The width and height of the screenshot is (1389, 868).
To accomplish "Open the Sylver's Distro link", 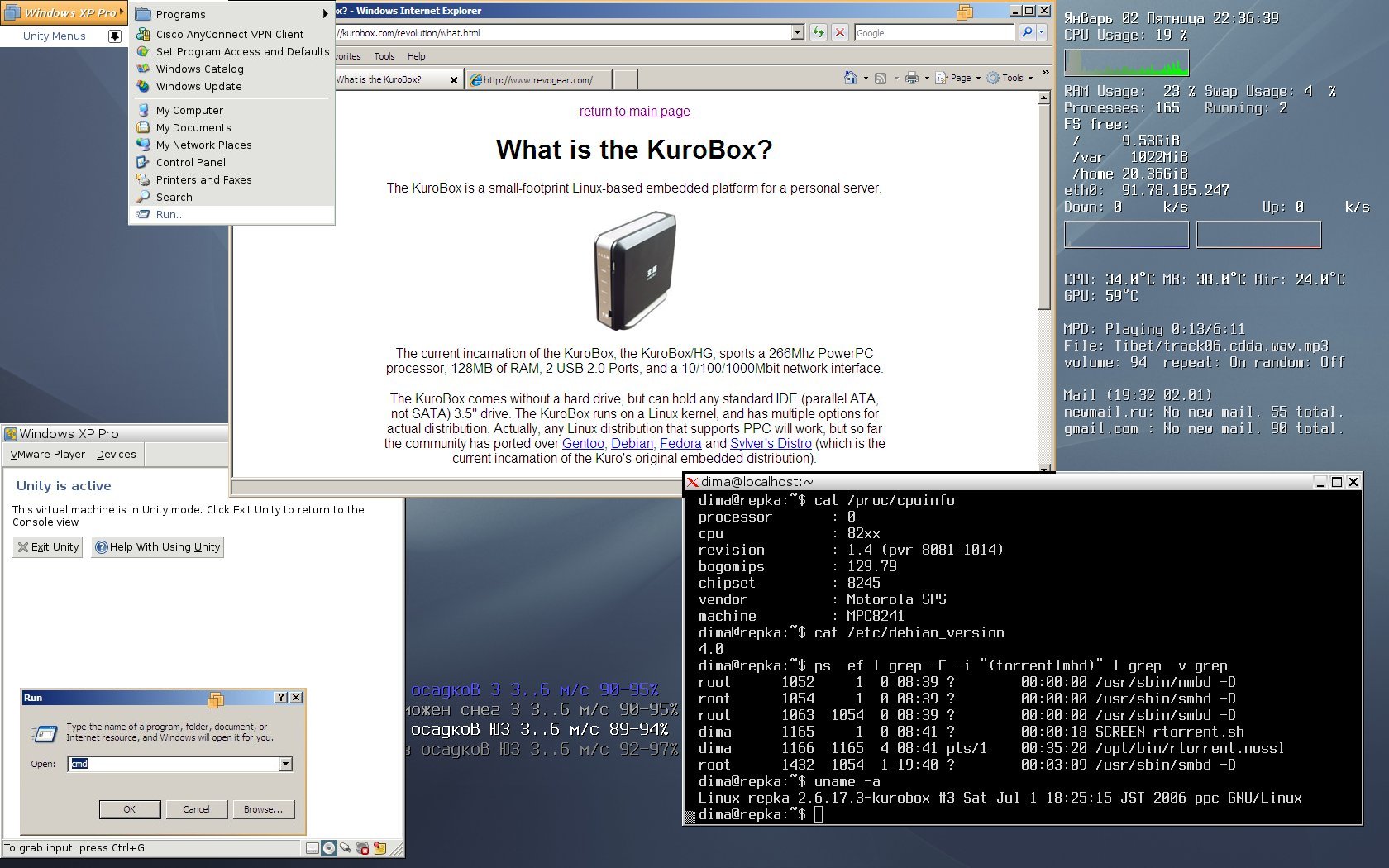I will [771, 444].
